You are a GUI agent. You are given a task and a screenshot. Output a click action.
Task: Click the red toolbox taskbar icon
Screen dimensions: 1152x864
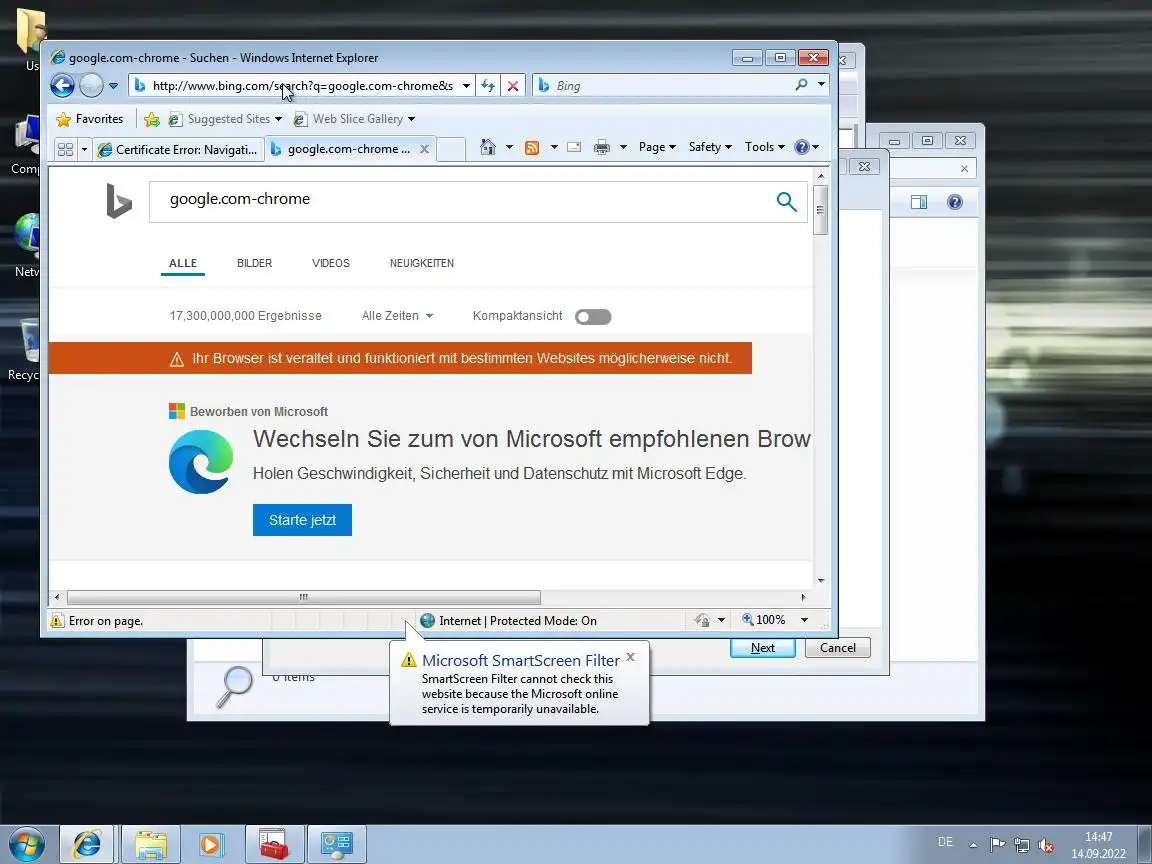point(274,844)
